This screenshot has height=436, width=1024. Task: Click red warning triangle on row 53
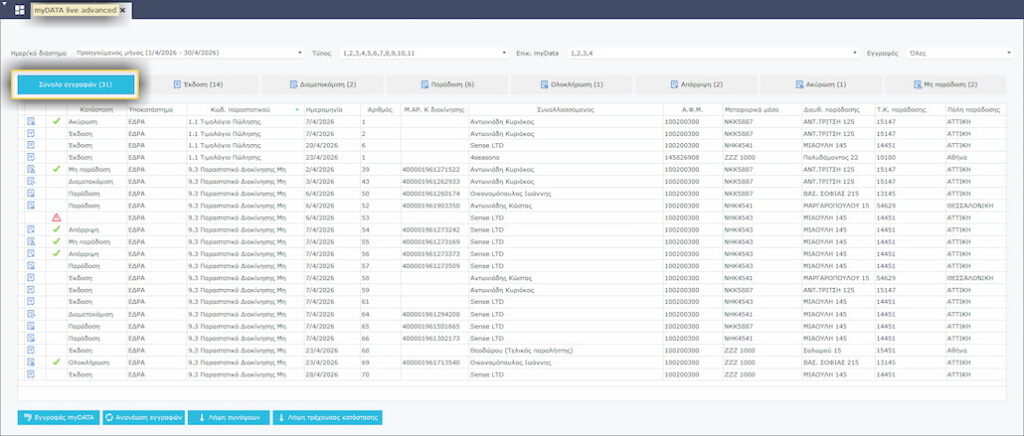[x=56, y=217]
